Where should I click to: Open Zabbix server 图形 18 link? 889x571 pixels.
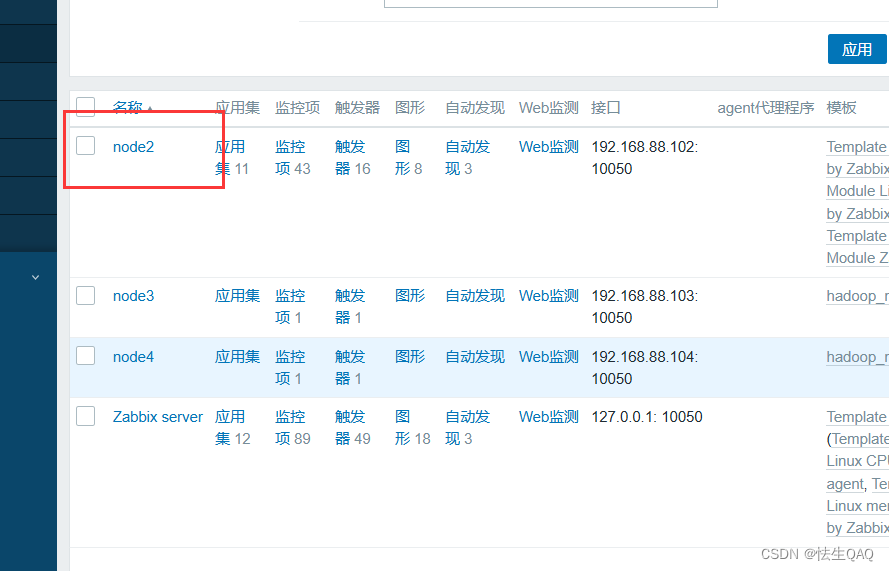412,428
